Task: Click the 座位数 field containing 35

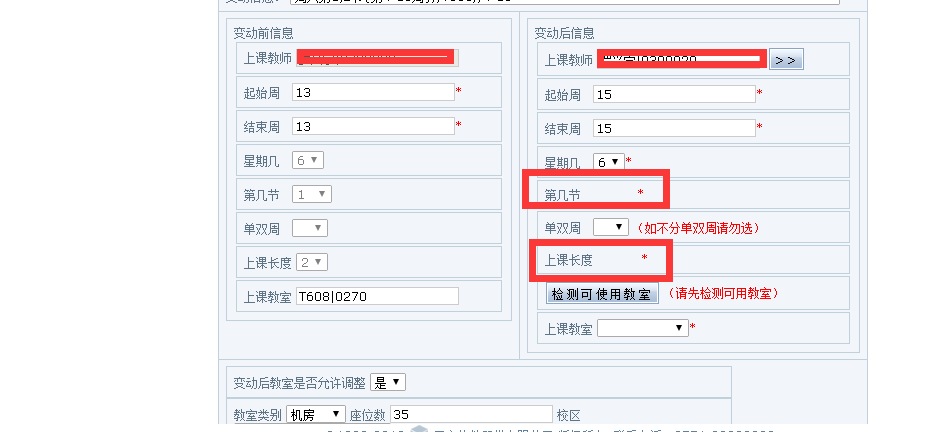Action: (470, 414)
